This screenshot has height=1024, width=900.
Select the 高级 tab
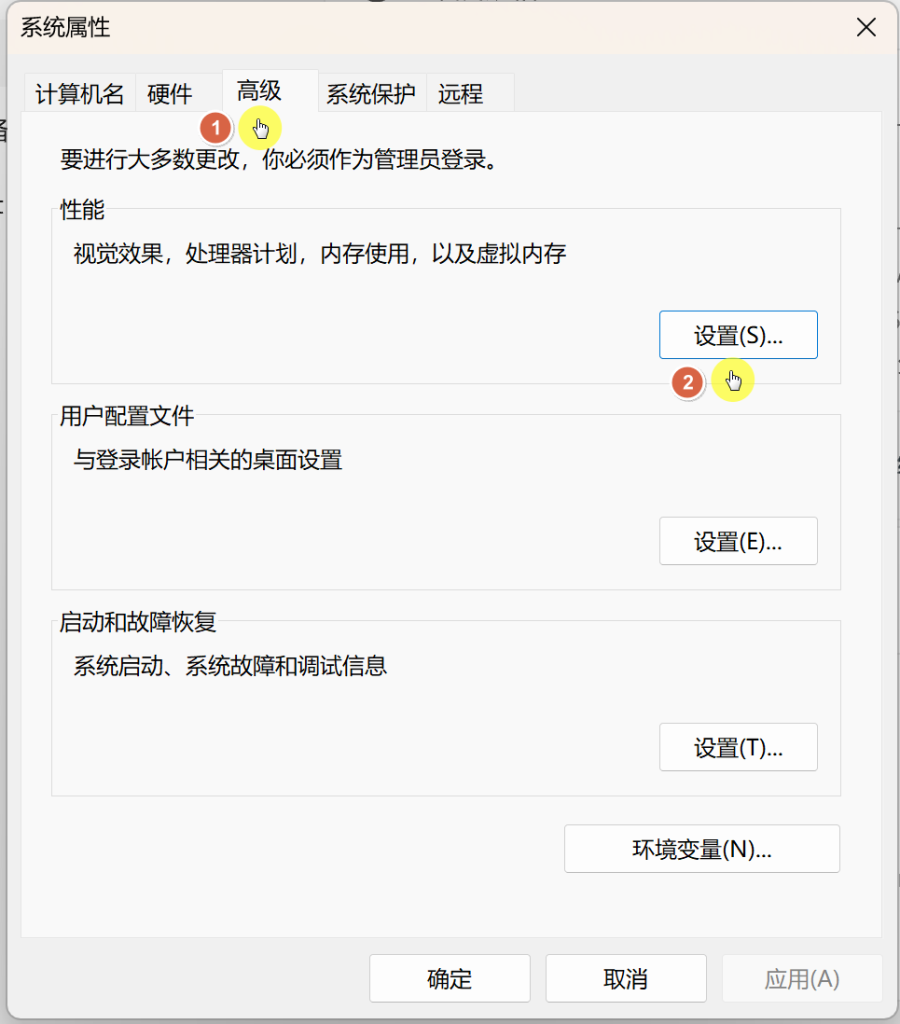[x=270, y=91]
